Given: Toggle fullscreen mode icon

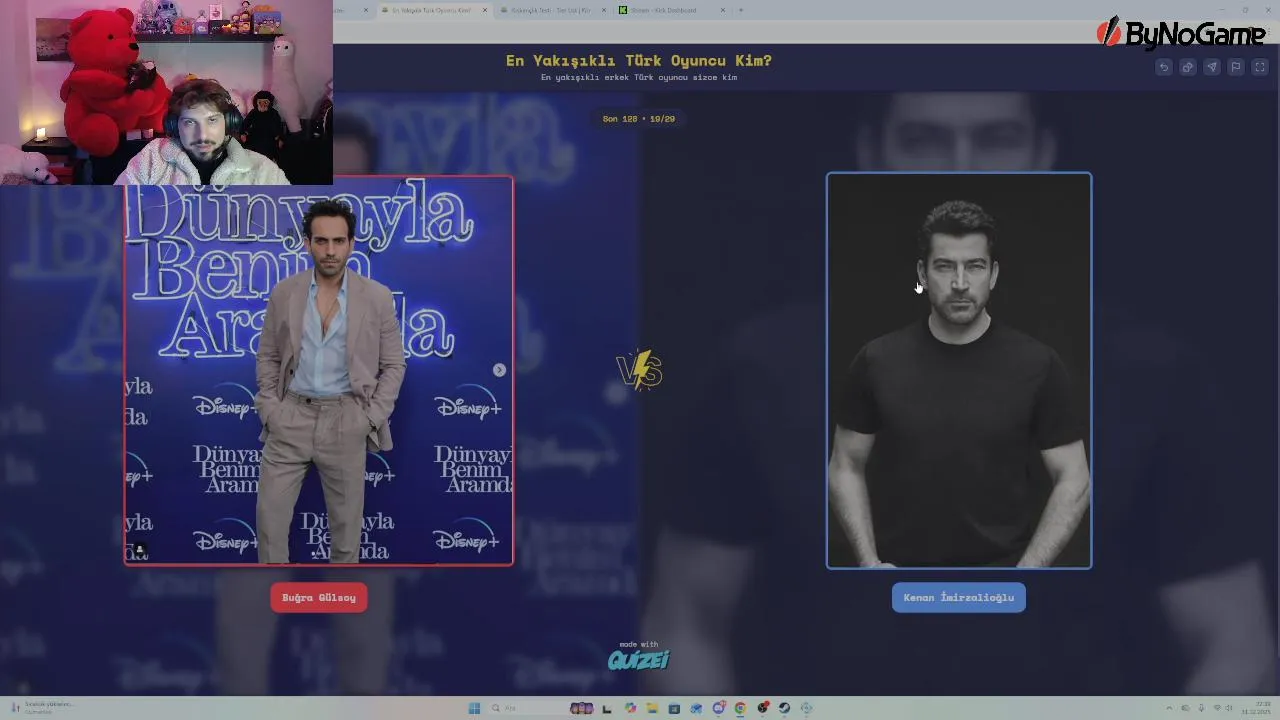Looking at the screenshot, I should pyautogui.click(x=1260, y=67).
